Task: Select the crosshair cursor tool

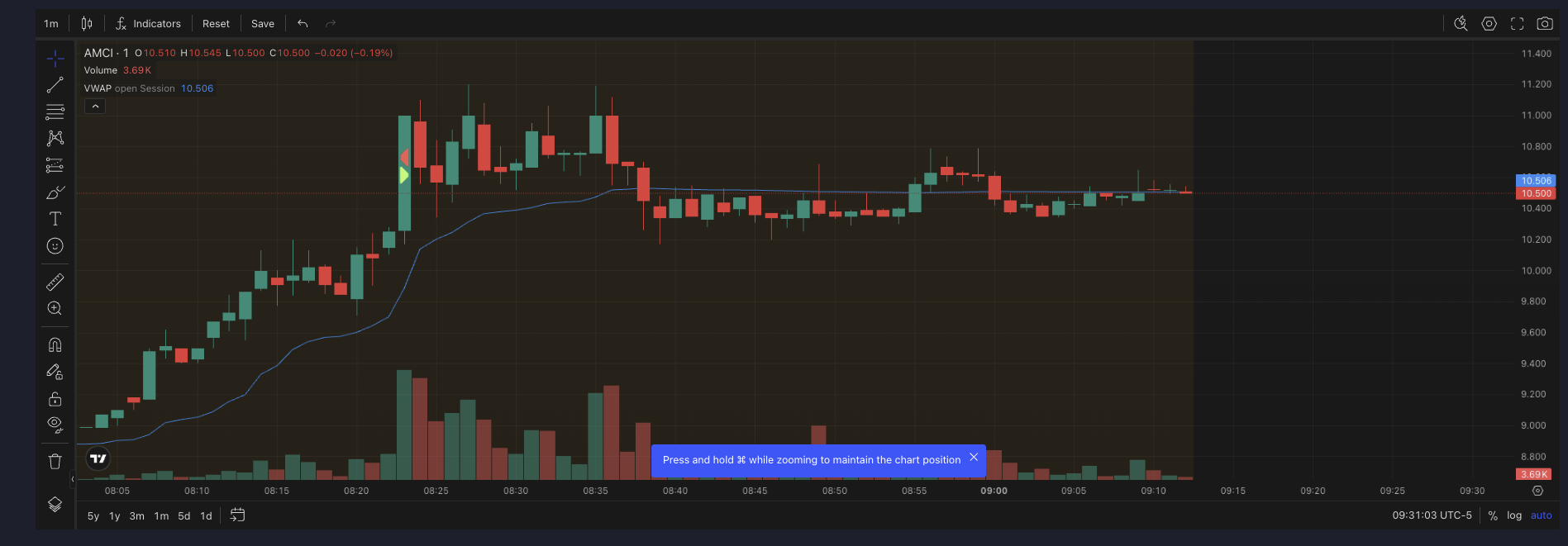Action: point(55,58)
